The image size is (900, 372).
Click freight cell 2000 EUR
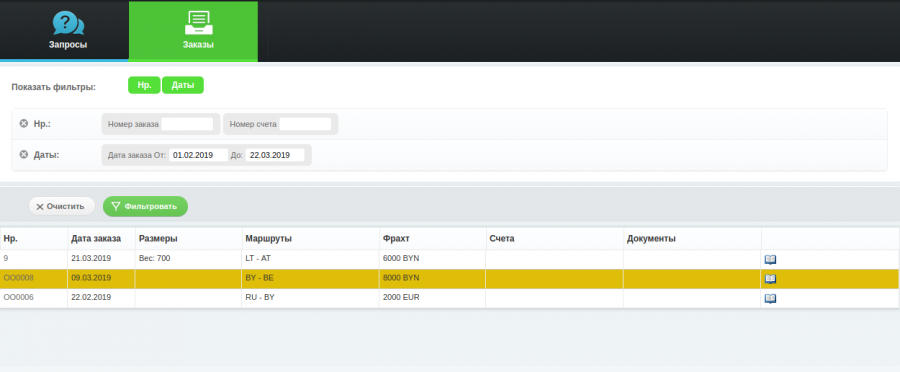point(432,298)
